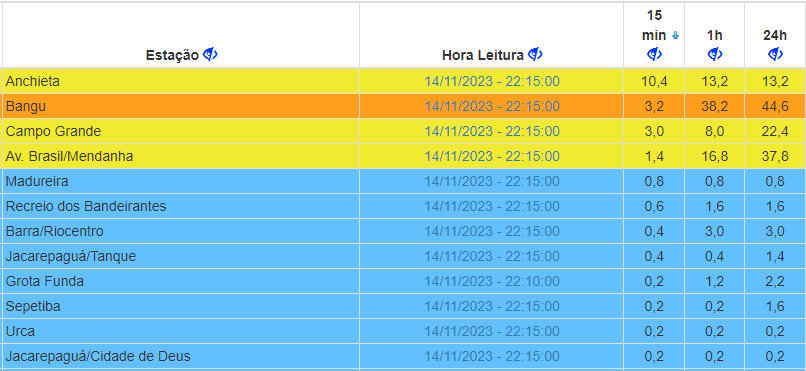Select the Madureira station name

tap(37, 181)
